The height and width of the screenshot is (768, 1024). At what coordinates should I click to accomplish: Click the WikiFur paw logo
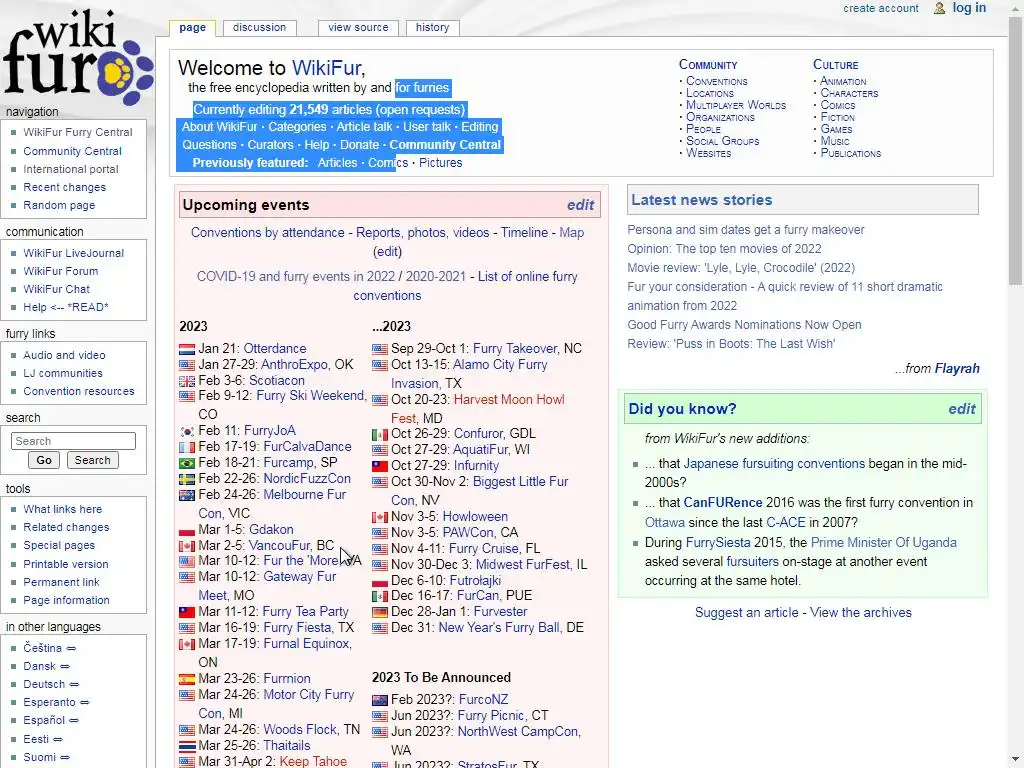pyautogui.click(x=77, y=56)
